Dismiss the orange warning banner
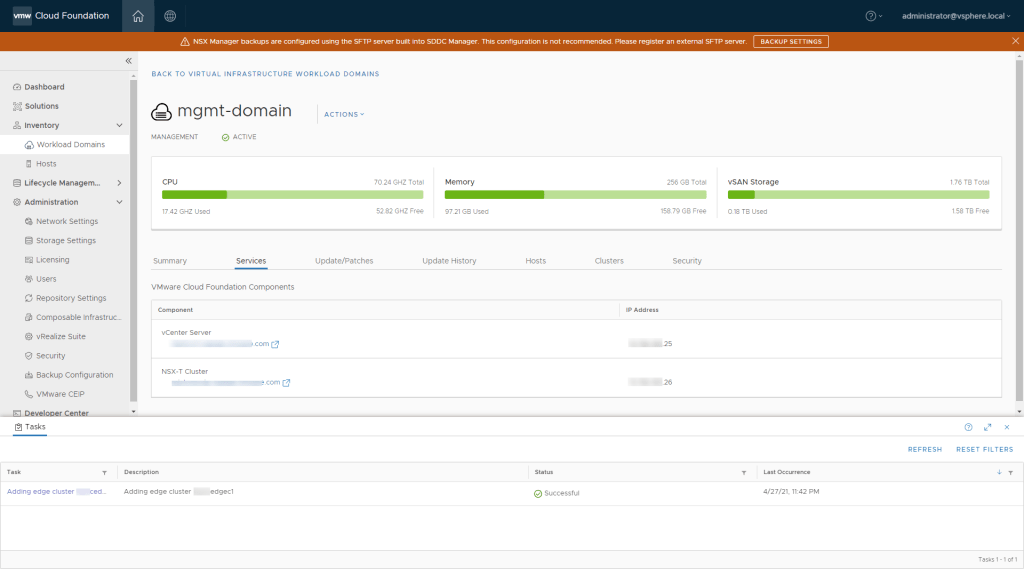1024x569 pixels. point(1015,41)
